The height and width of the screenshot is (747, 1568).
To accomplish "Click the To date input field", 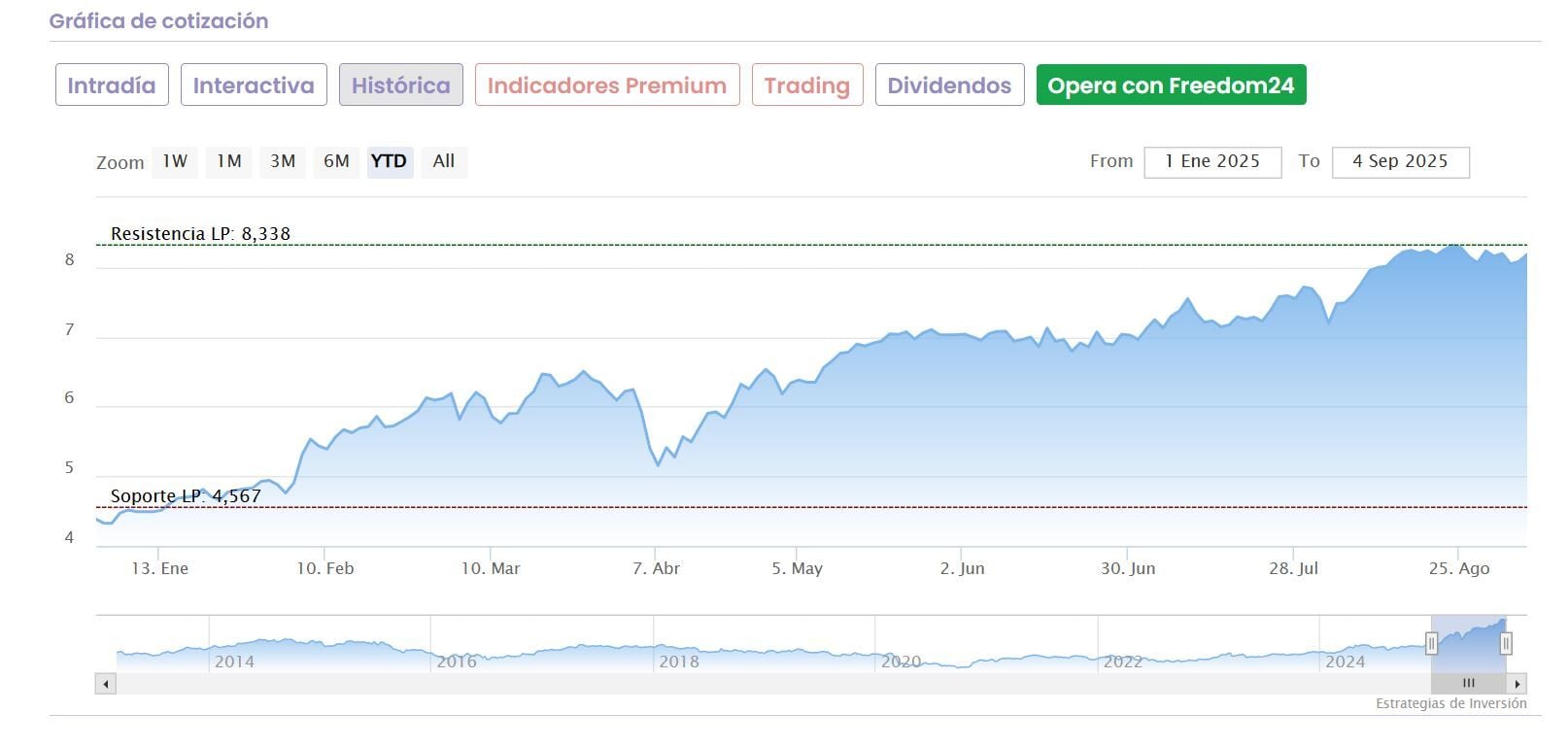I will (x=1400, y=162).
